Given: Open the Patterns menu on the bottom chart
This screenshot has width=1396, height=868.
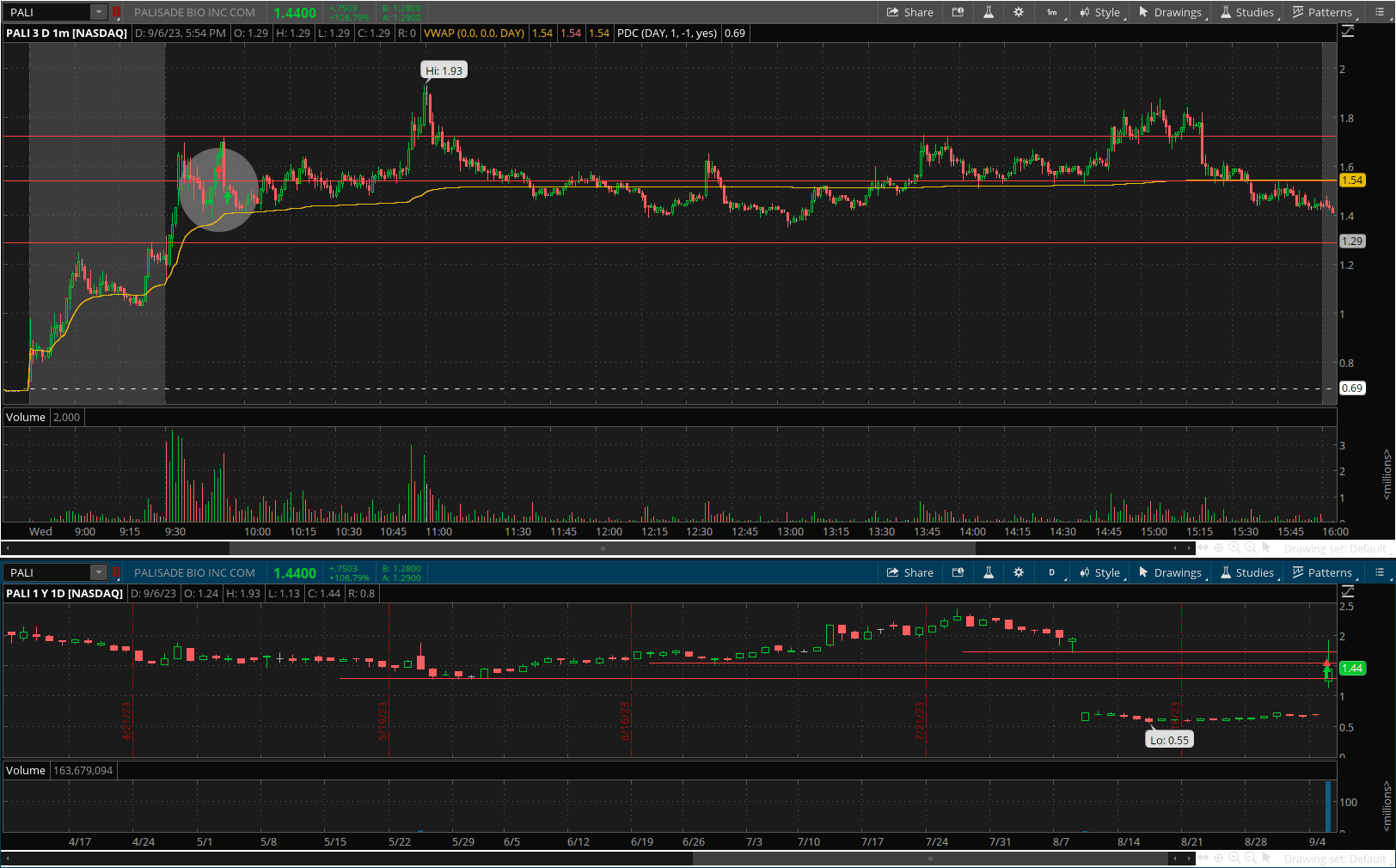Looking at the screenshot, I should [1322, 572].
